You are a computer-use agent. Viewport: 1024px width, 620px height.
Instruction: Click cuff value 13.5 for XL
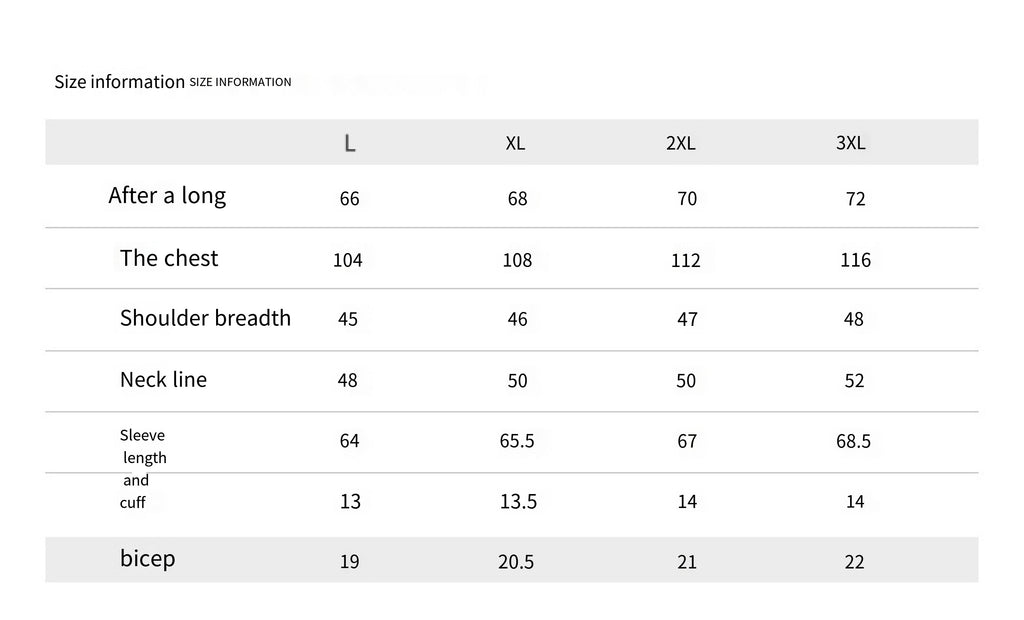pos(518,502)
